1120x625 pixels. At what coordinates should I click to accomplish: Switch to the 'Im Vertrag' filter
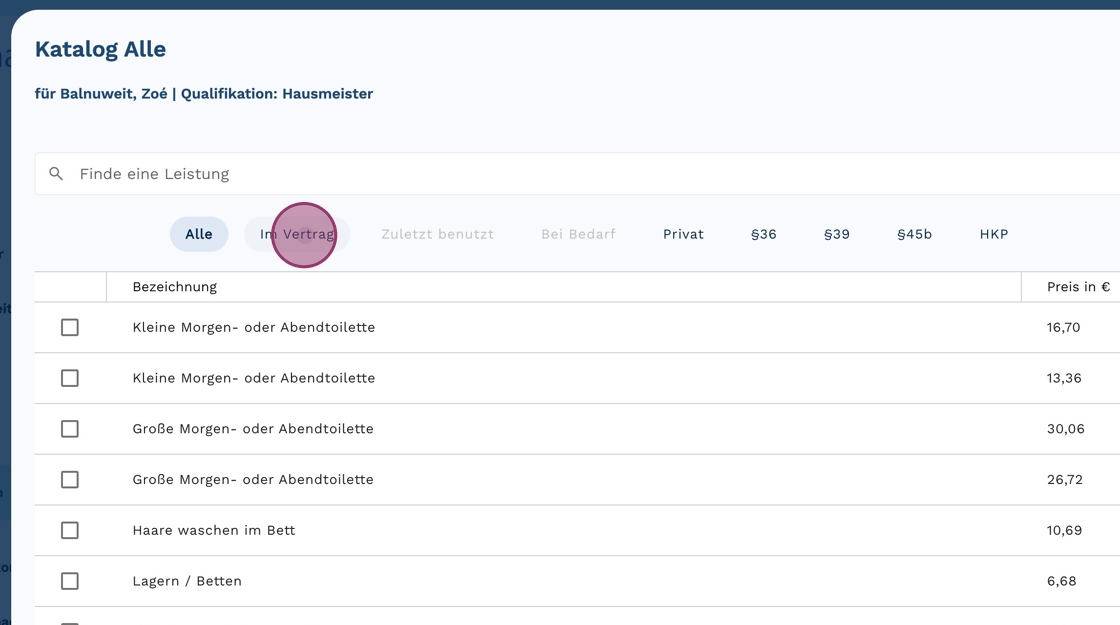[x=297, y=234]
